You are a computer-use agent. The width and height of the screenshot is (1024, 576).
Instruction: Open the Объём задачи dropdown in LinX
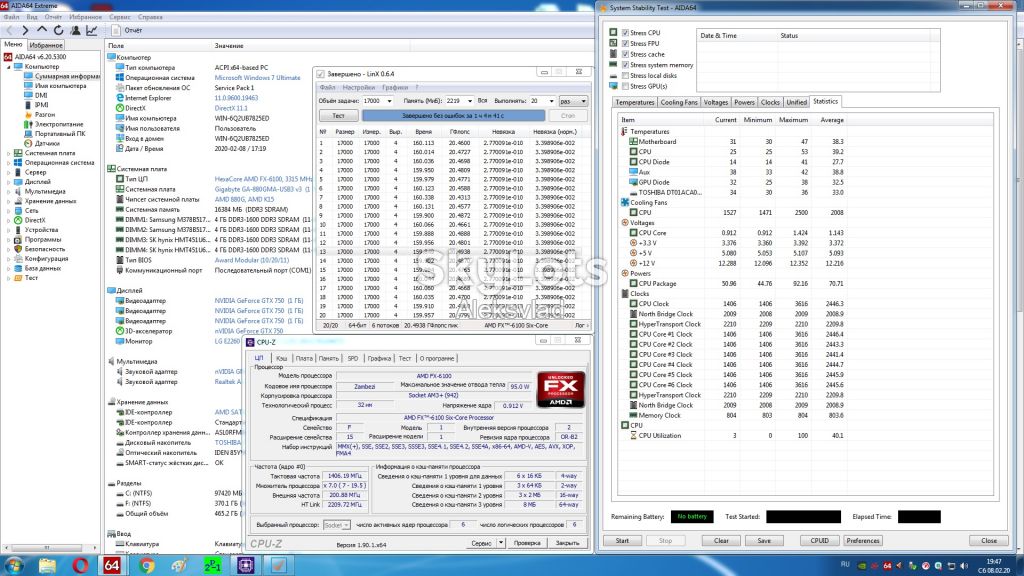(x=389, y=101)
